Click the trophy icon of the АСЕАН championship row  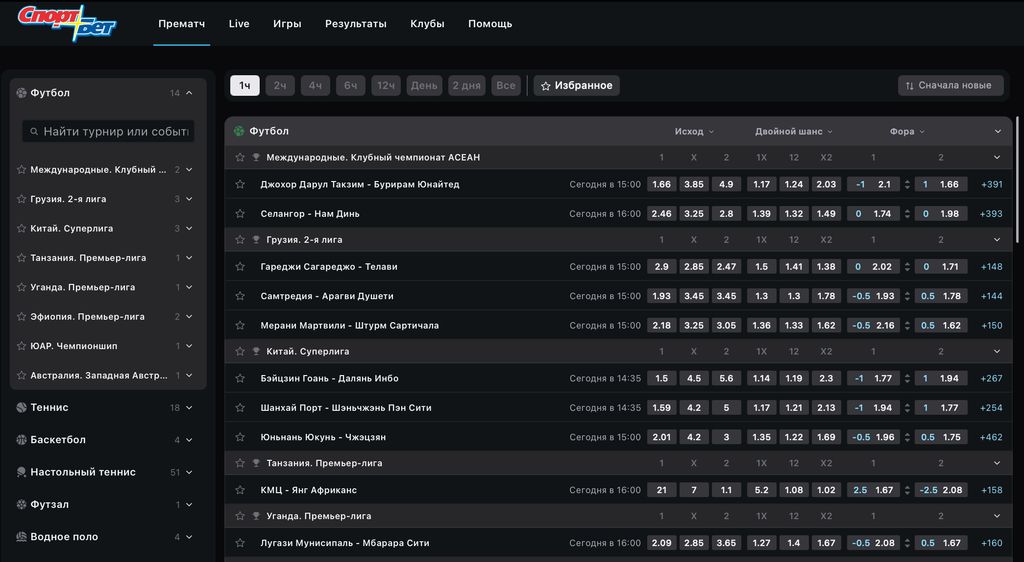(256, 157)
